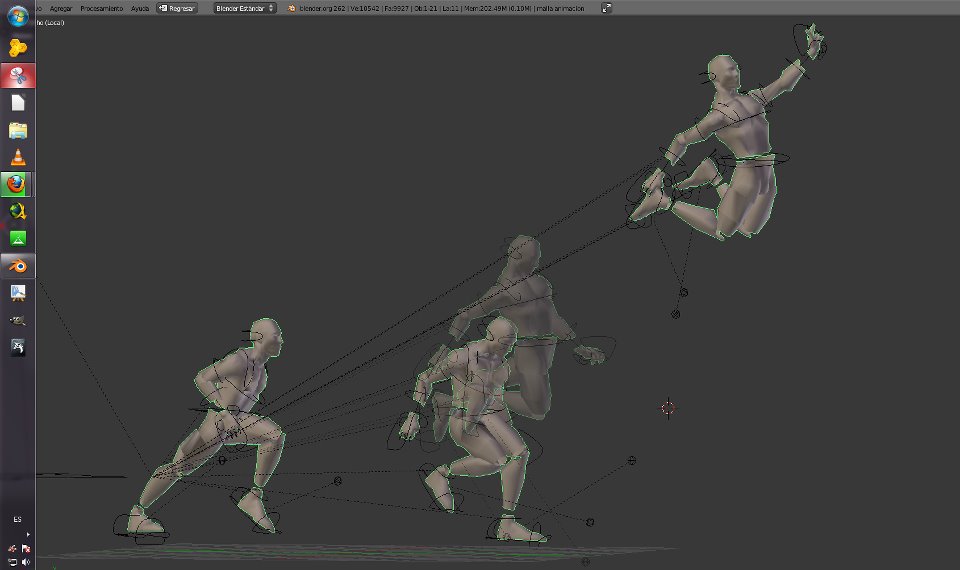Open the volume speaker tray icon
This screenshot has width=960, height=570.
pos(26,561)
